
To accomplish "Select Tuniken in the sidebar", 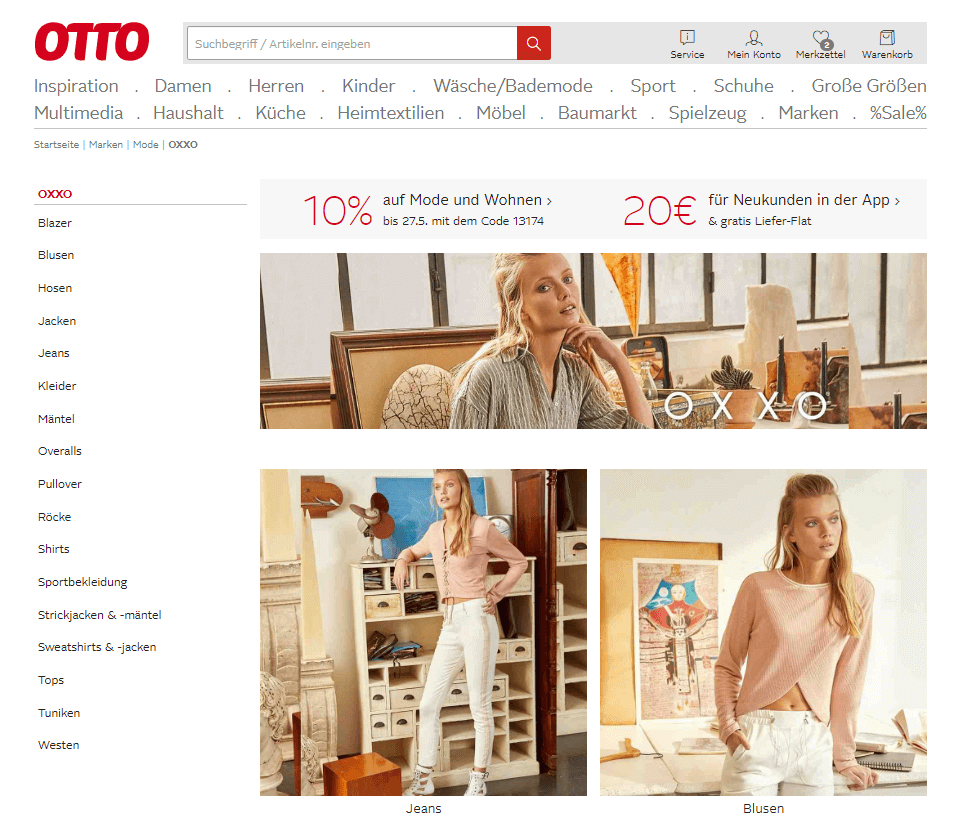I will [x=59, y=712].
